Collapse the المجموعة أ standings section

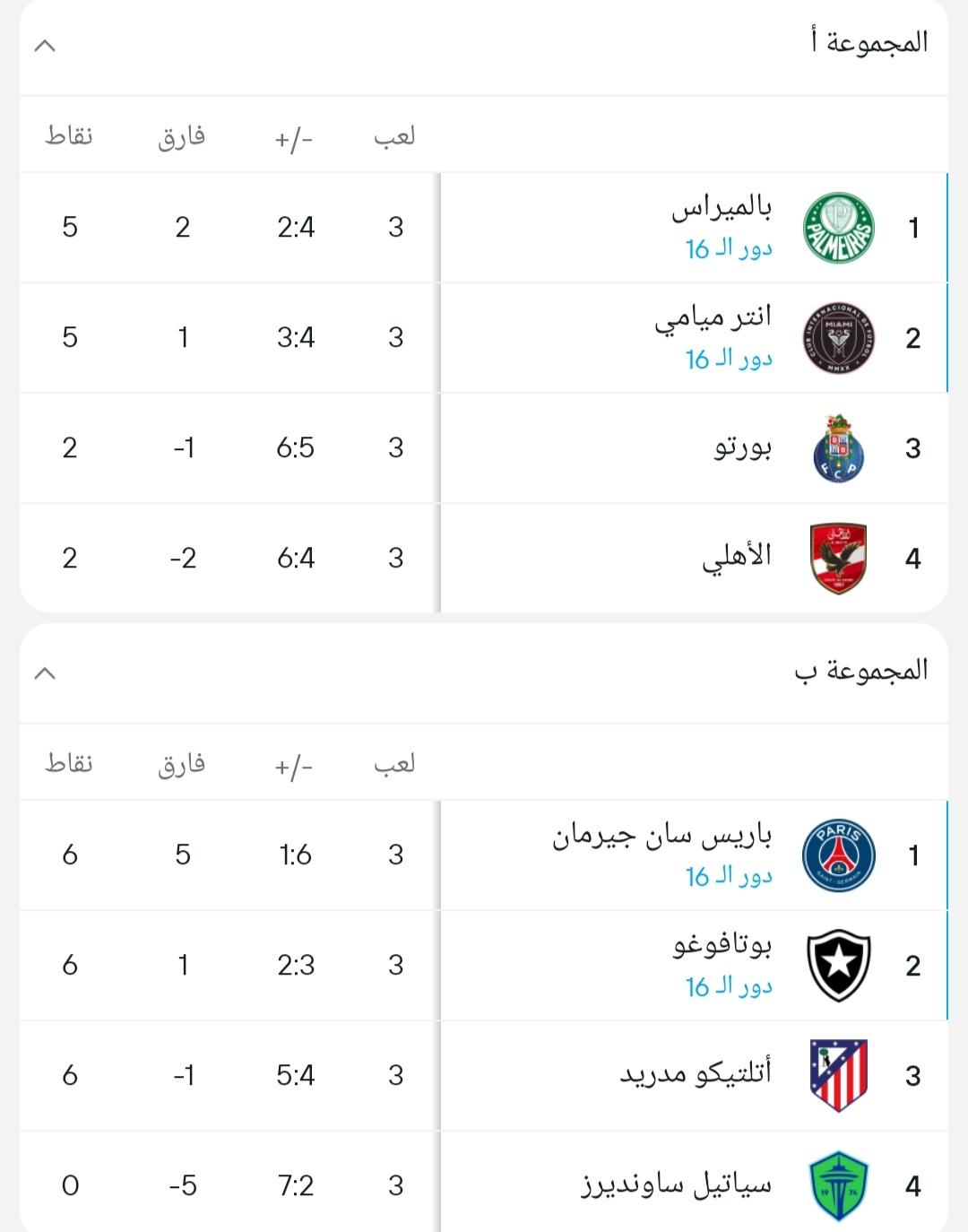click(45, 45)
